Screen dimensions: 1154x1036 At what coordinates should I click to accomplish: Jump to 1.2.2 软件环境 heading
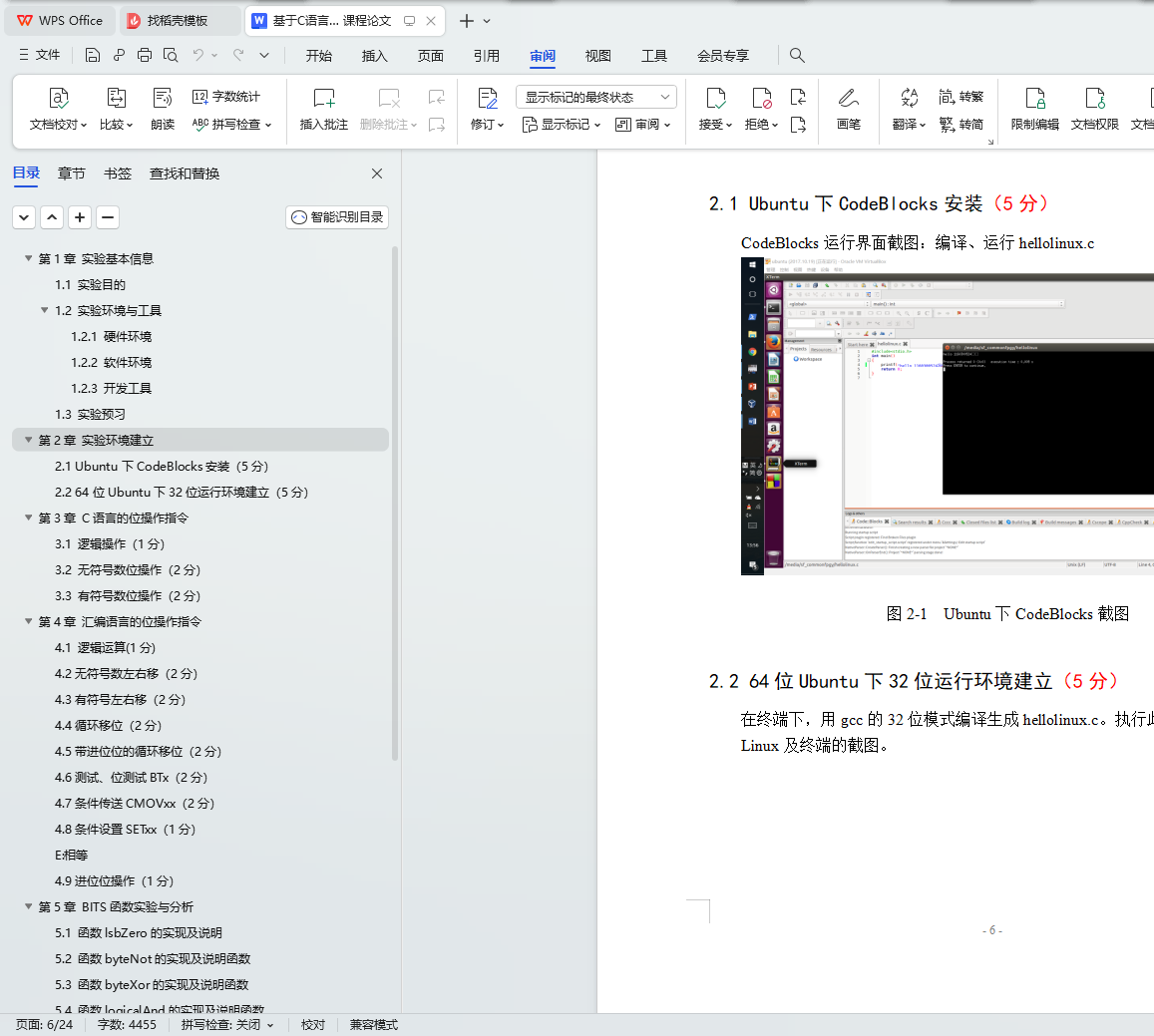(111, 363)
